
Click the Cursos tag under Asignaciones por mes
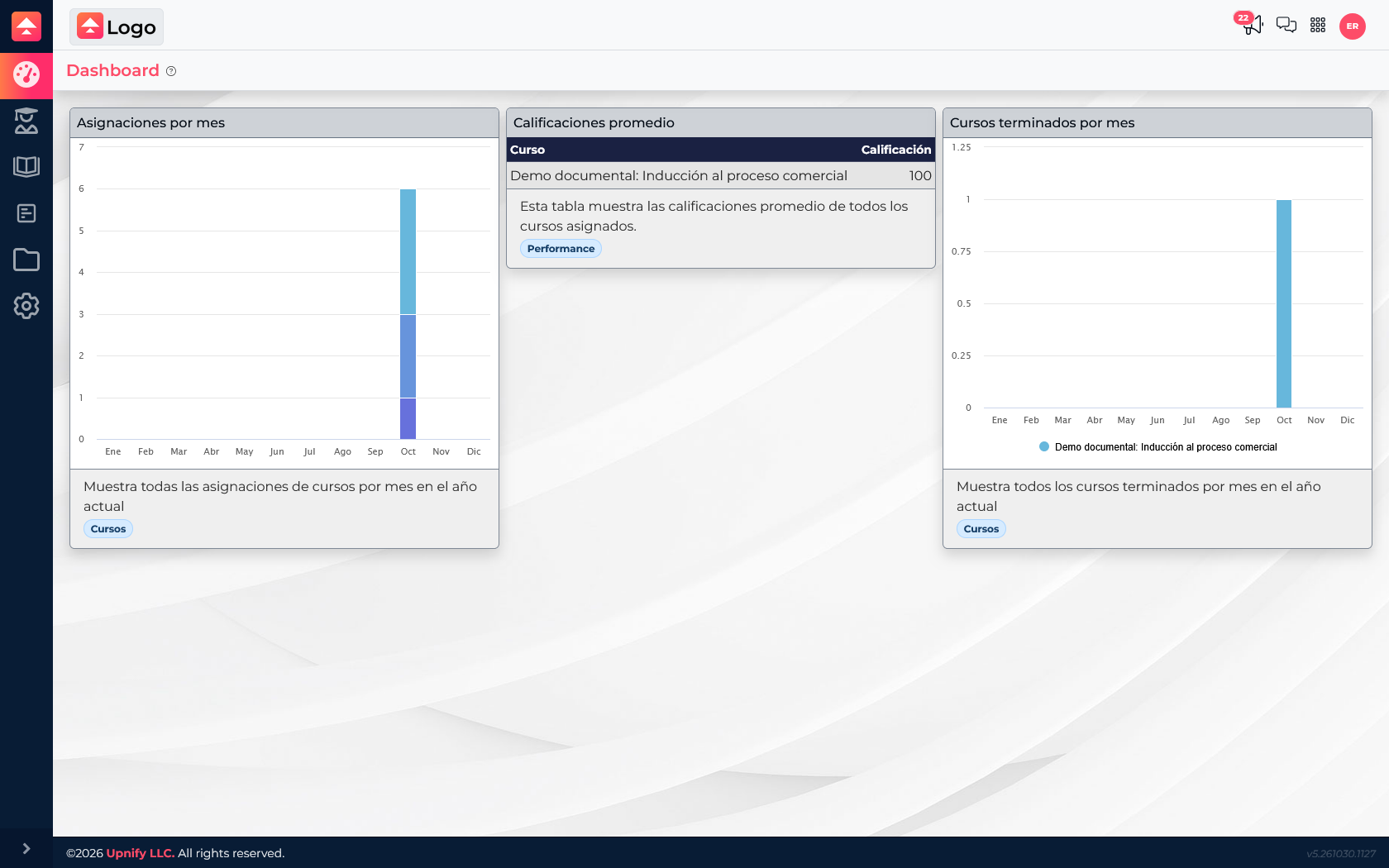point(108,529)
